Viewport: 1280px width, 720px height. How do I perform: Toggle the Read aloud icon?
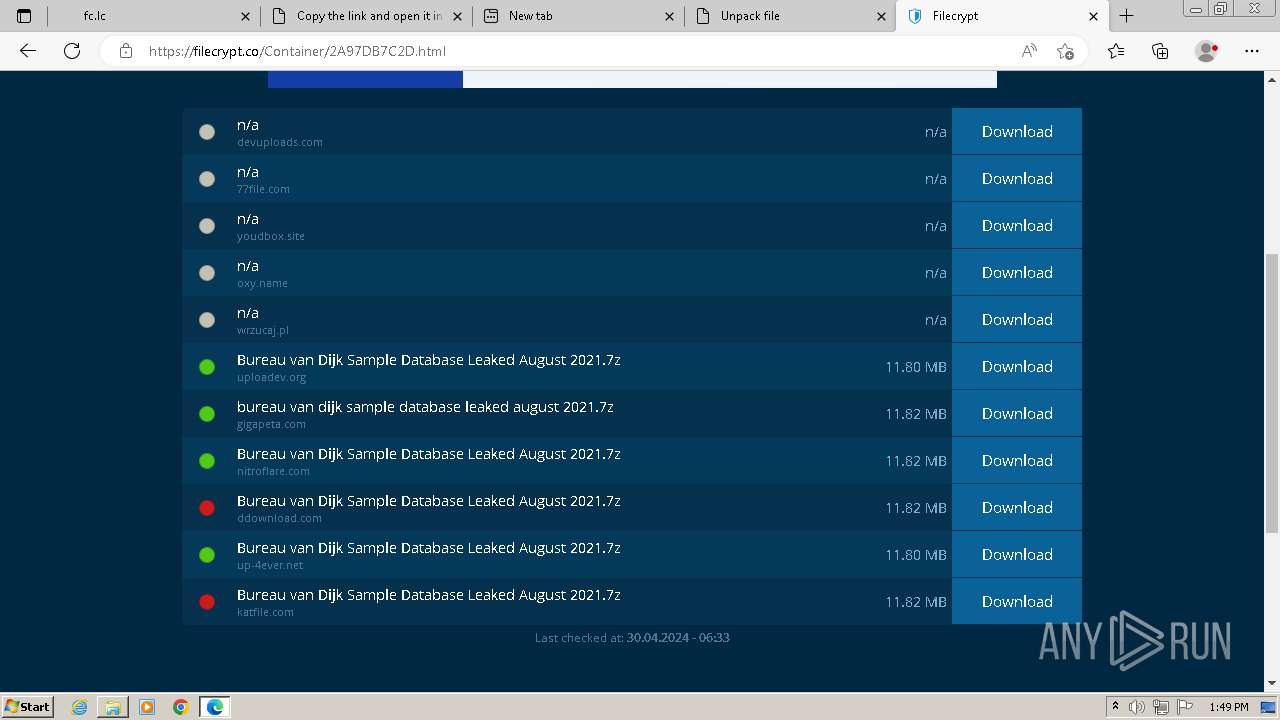click(x=1029, y=51)
